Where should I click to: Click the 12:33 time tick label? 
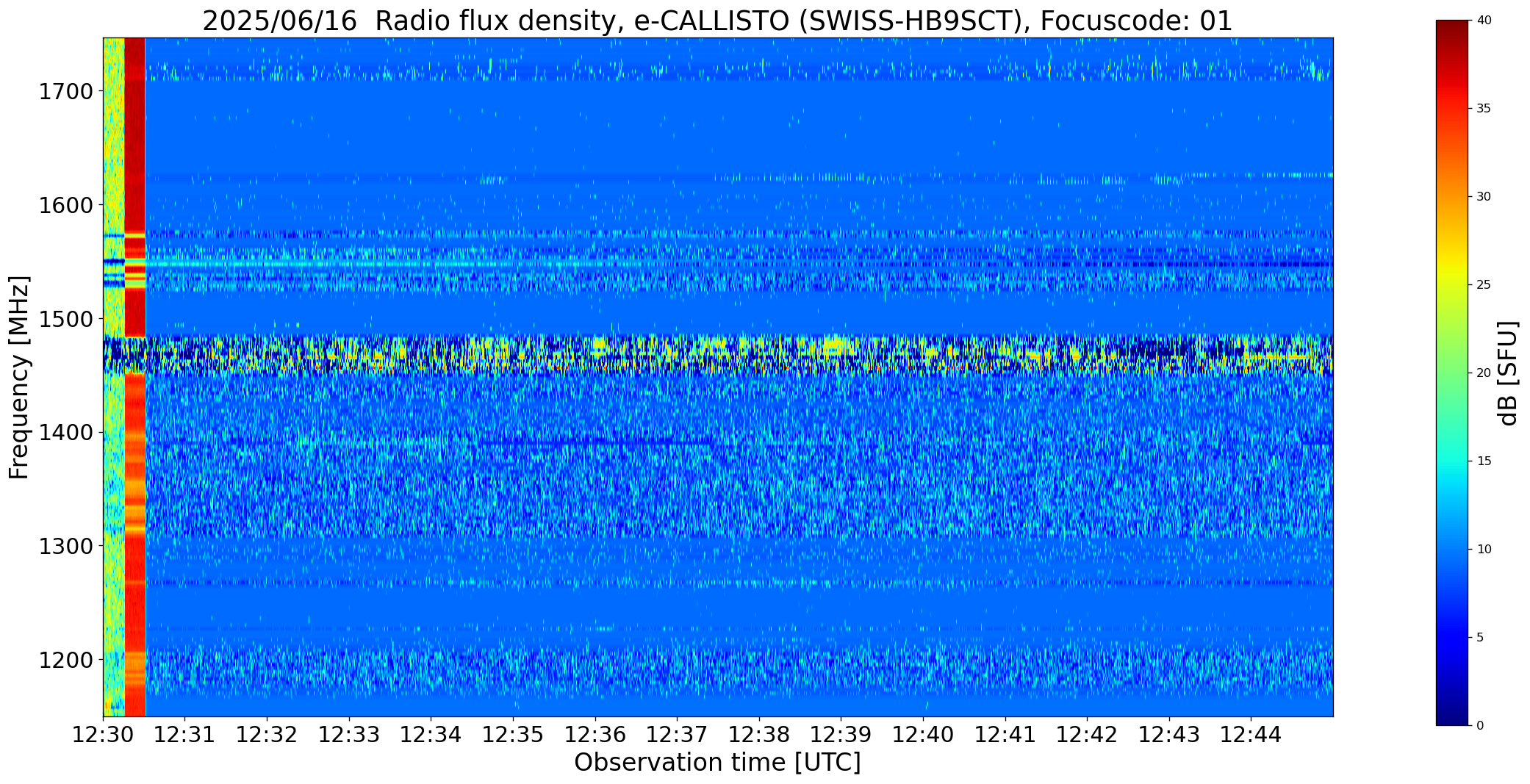pos(349,735)
